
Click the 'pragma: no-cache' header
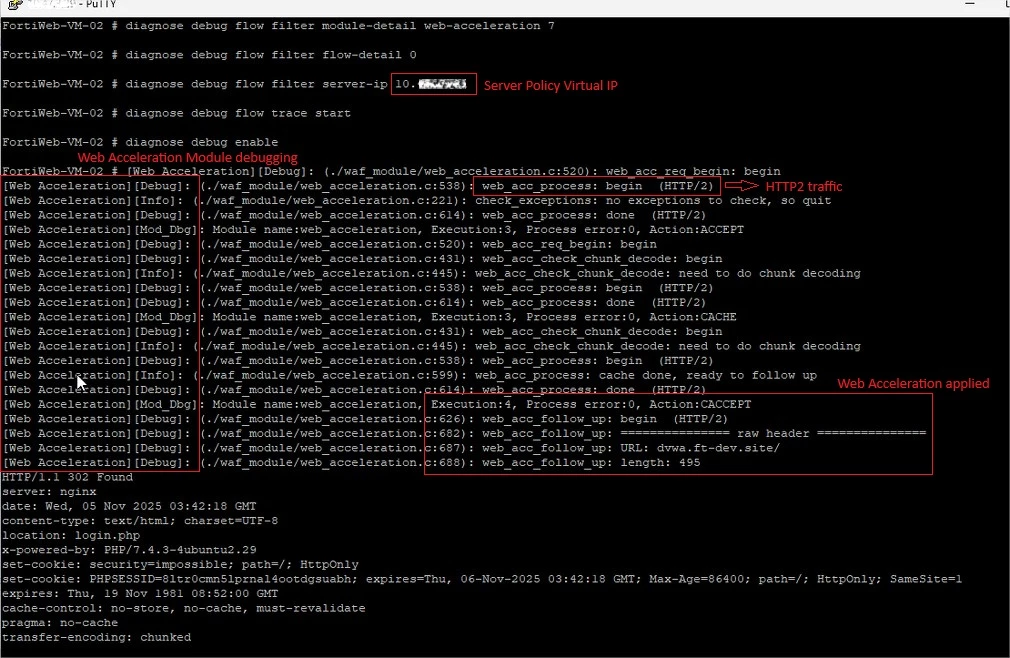point(60,623)
